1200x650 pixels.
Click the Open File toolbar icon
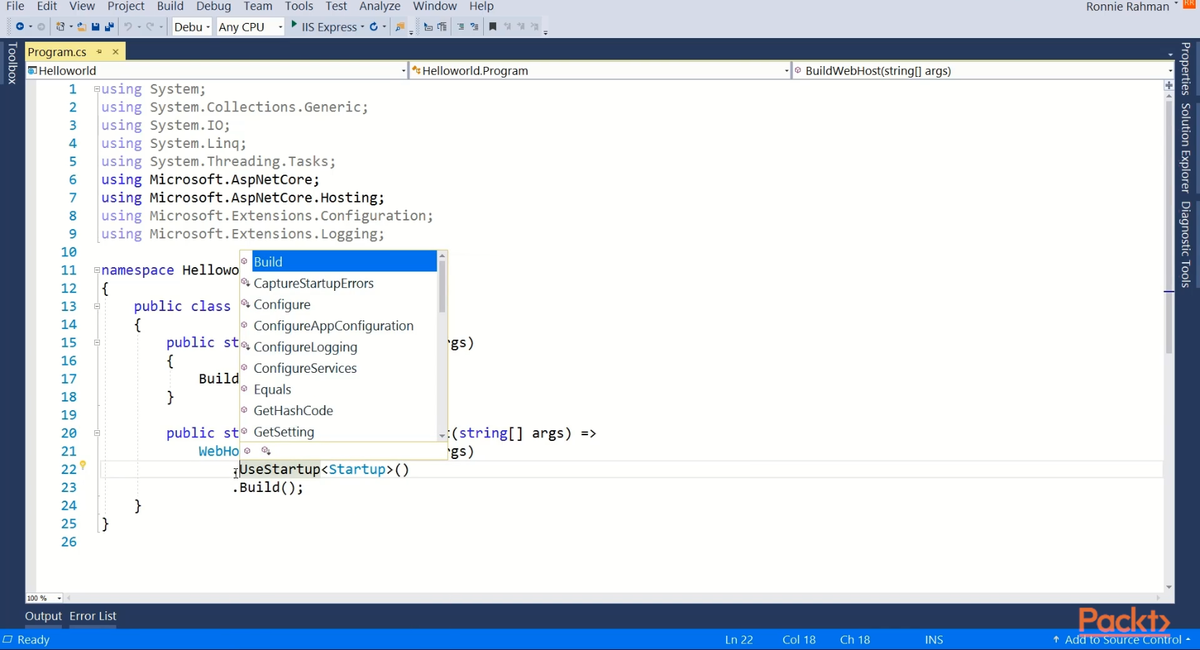point(82,27)
